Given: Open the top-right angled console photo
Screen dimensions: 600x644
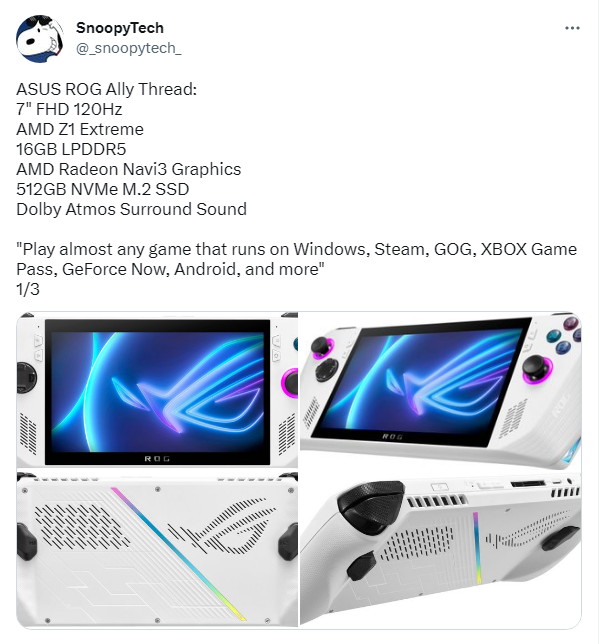Looking at the screenshot, I should (440, 390).
